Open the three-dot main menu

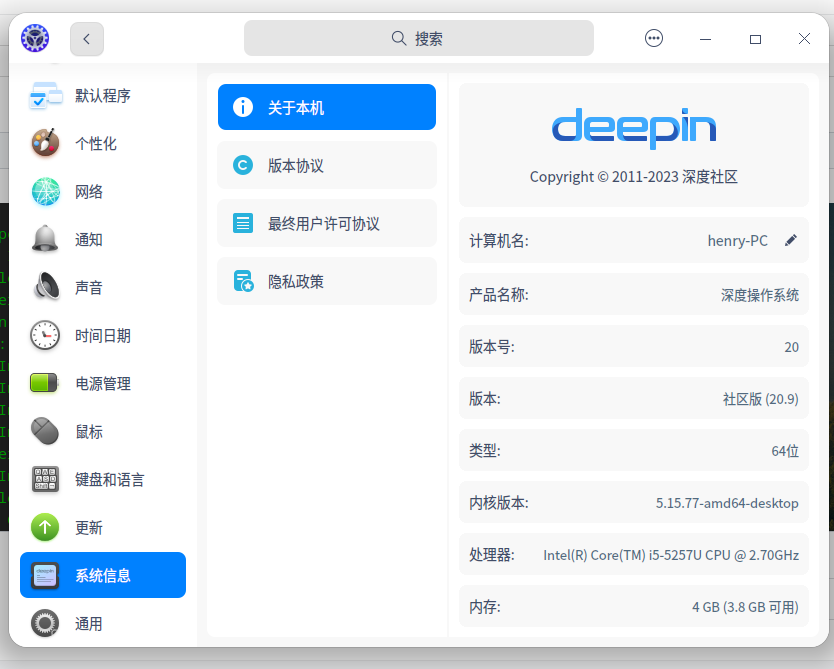pyautogui.click(x=654, y=39)
